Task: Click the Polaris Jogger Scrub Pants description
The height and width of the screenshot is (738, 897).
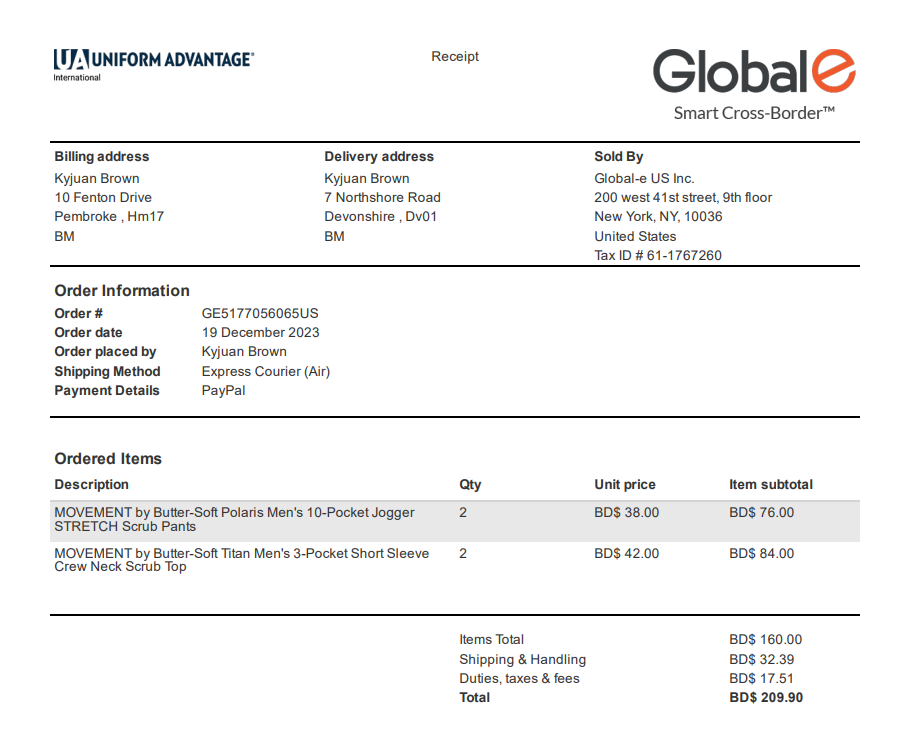Action: tap(234, 519)
